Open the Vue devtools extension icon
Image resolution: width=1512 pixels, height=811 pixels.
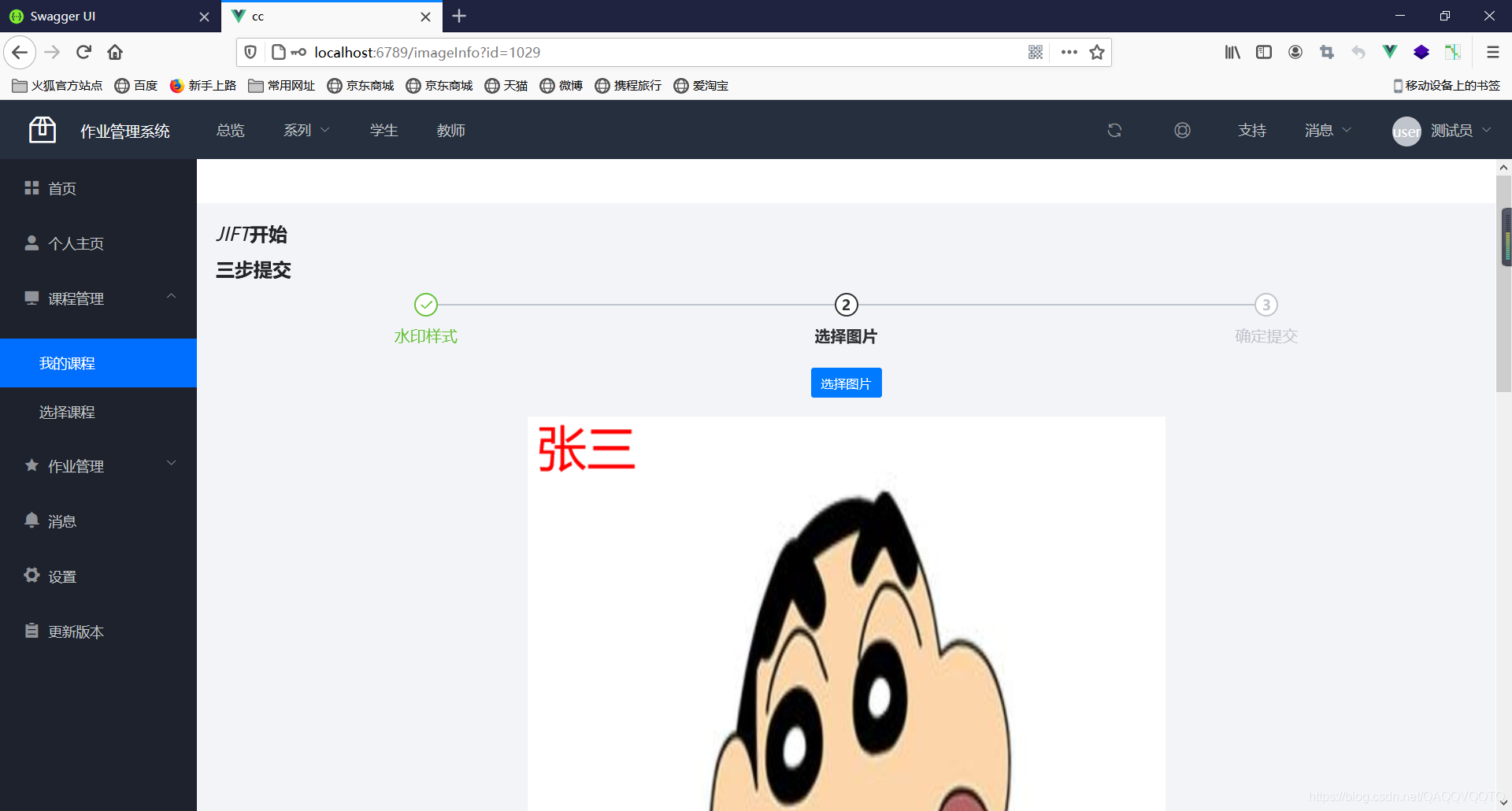1390,52
